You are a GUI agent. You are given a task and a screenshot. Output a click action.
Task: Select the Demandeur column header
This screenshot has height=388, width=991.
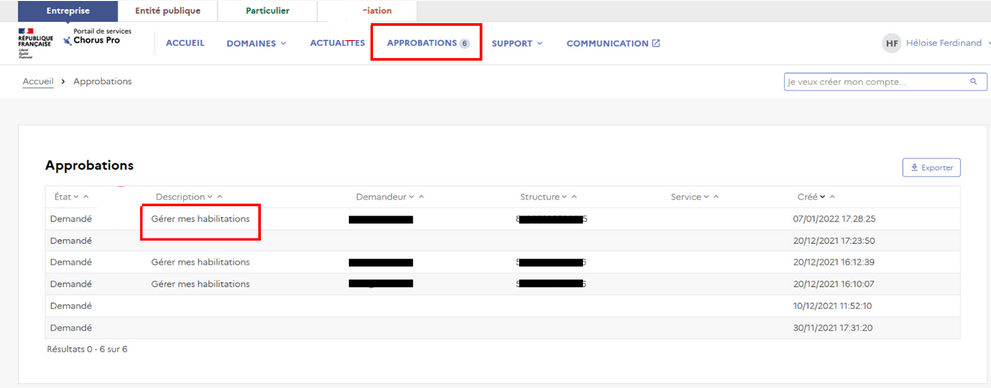(380, 197)
